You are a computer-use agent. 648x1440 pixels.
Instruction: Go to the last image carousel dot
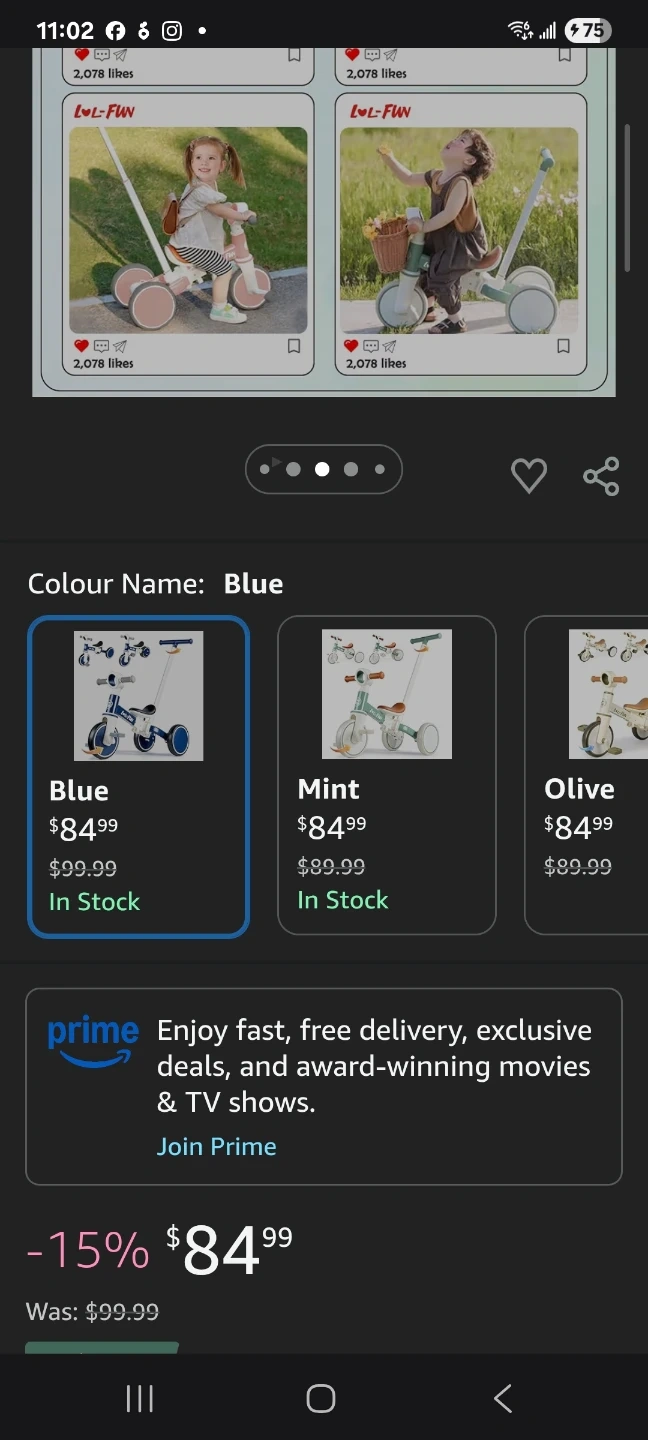379,469
